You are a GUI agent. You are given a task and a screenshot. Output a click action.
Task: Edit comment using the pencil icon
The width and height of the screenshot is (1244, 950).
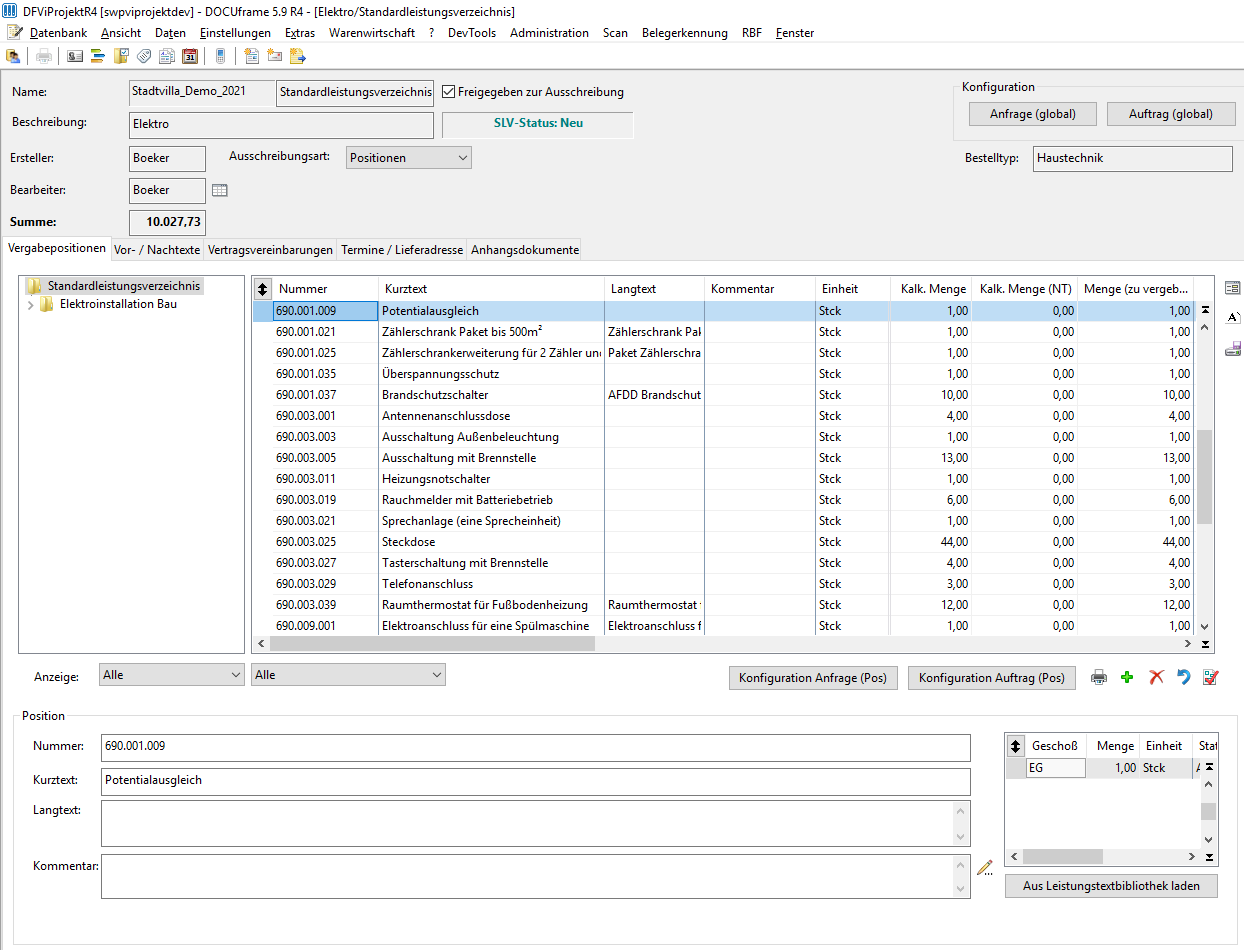pyautogui.click(x=985, y=867)
